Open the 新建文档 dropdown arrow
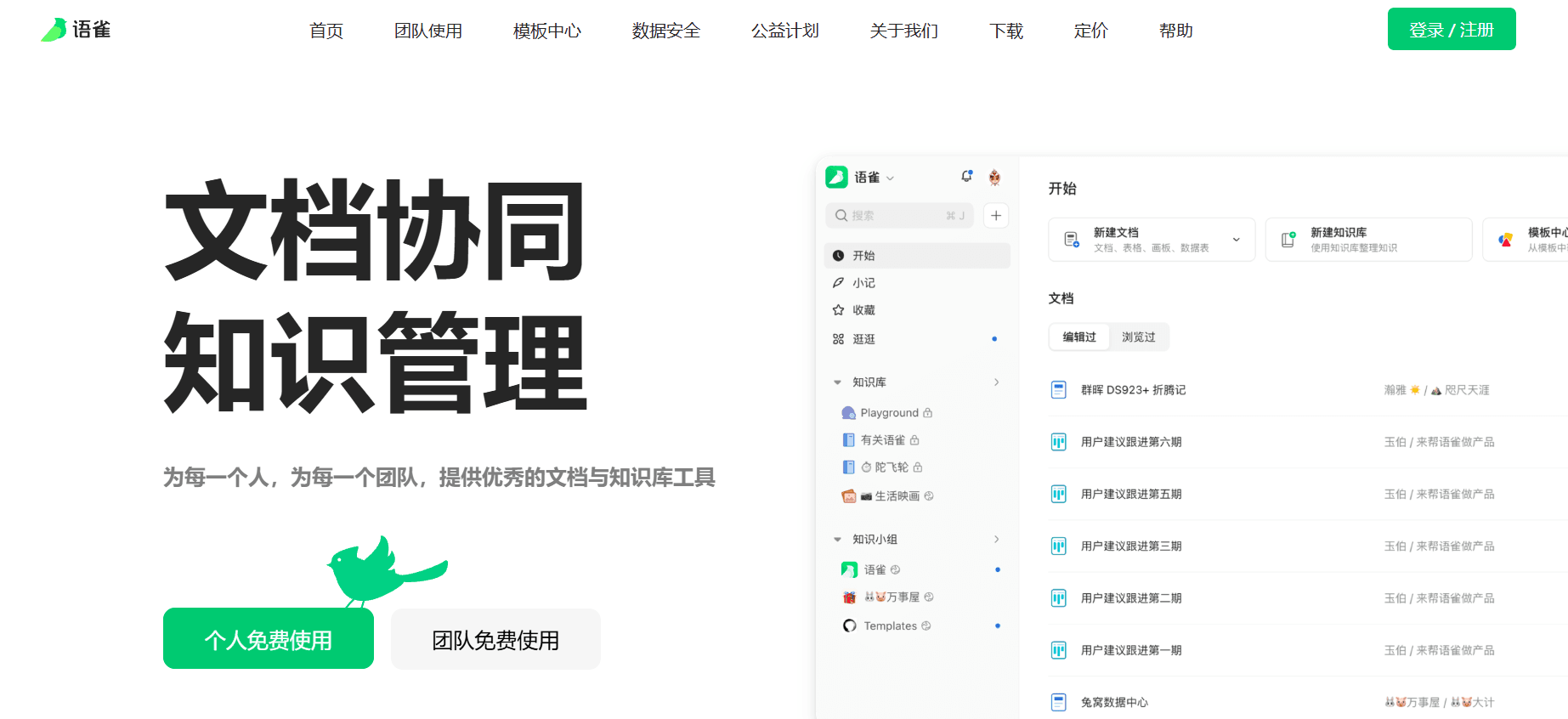 1237,240
